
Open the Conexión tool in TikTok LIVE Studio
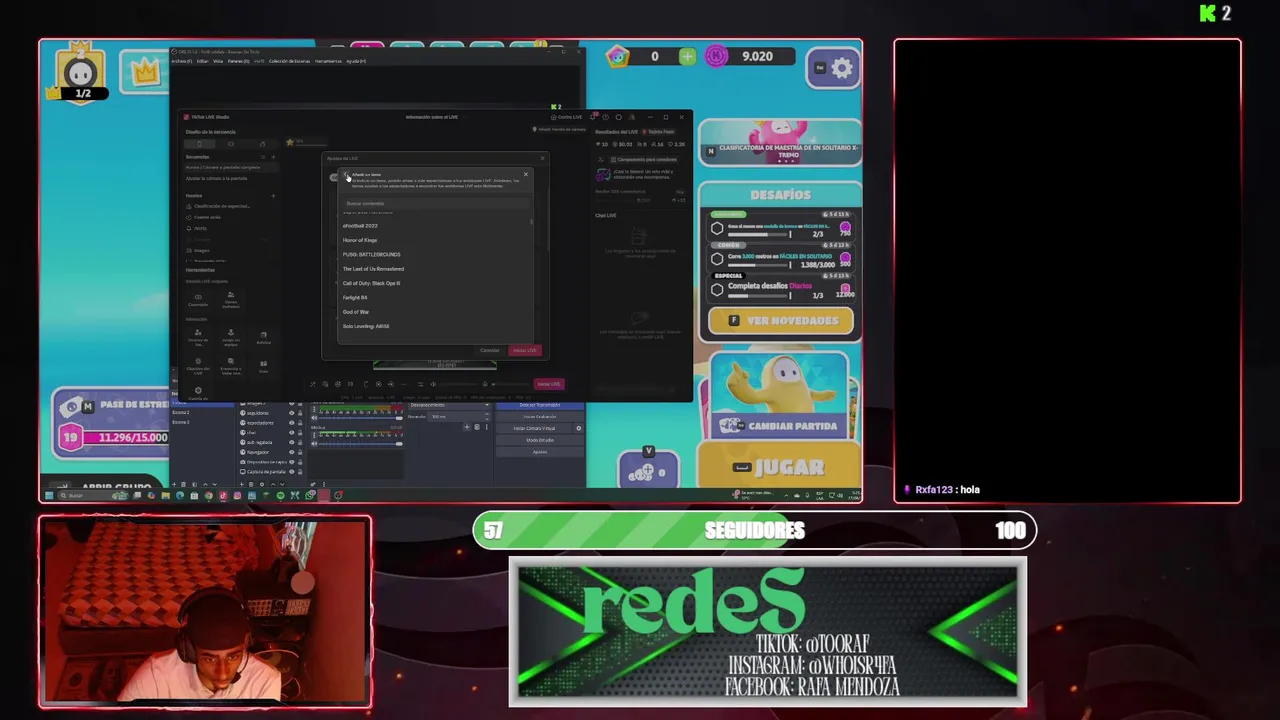pos(198,300)
